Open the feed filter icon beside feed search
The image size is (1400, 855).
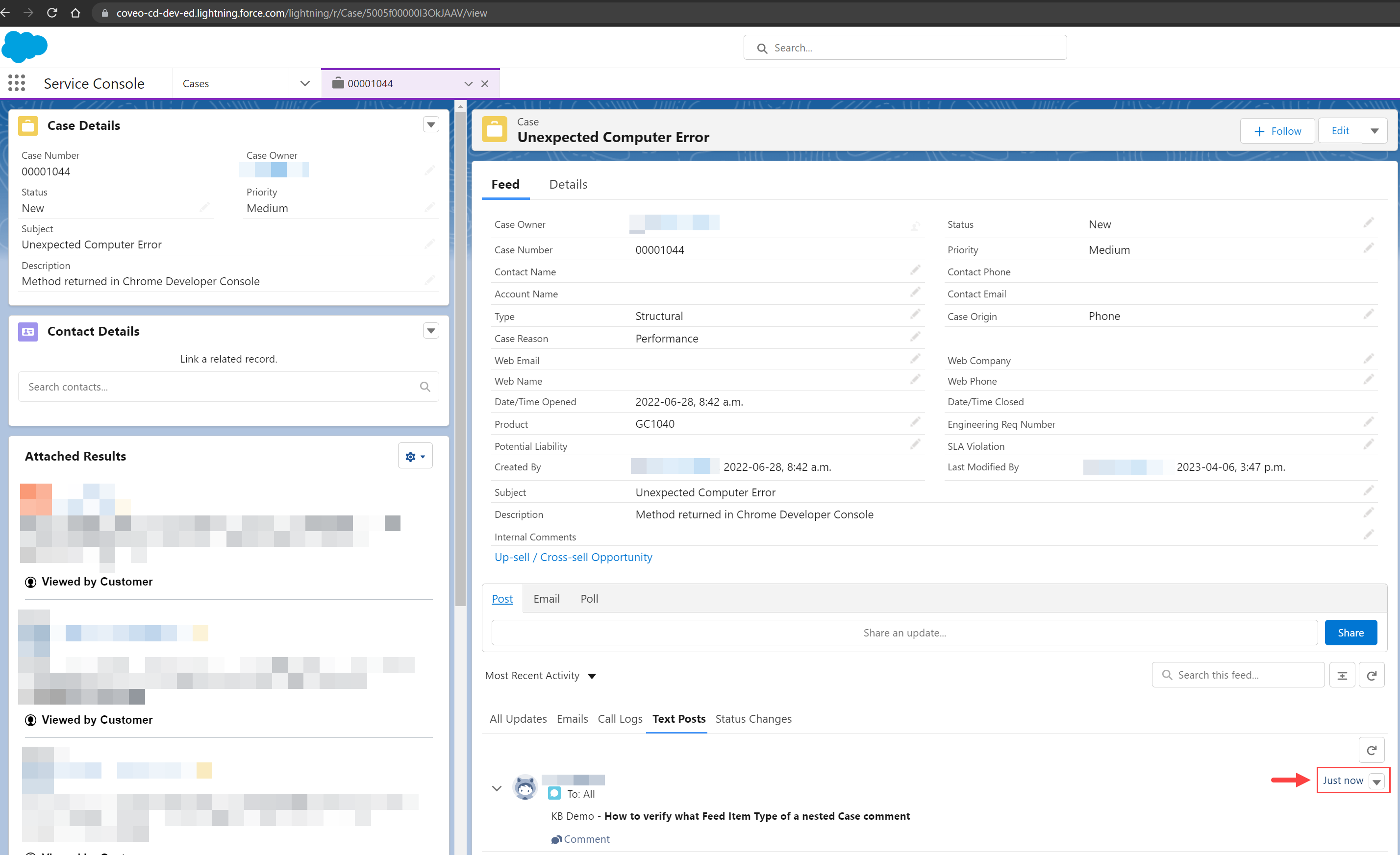[x=1343, y=675]
